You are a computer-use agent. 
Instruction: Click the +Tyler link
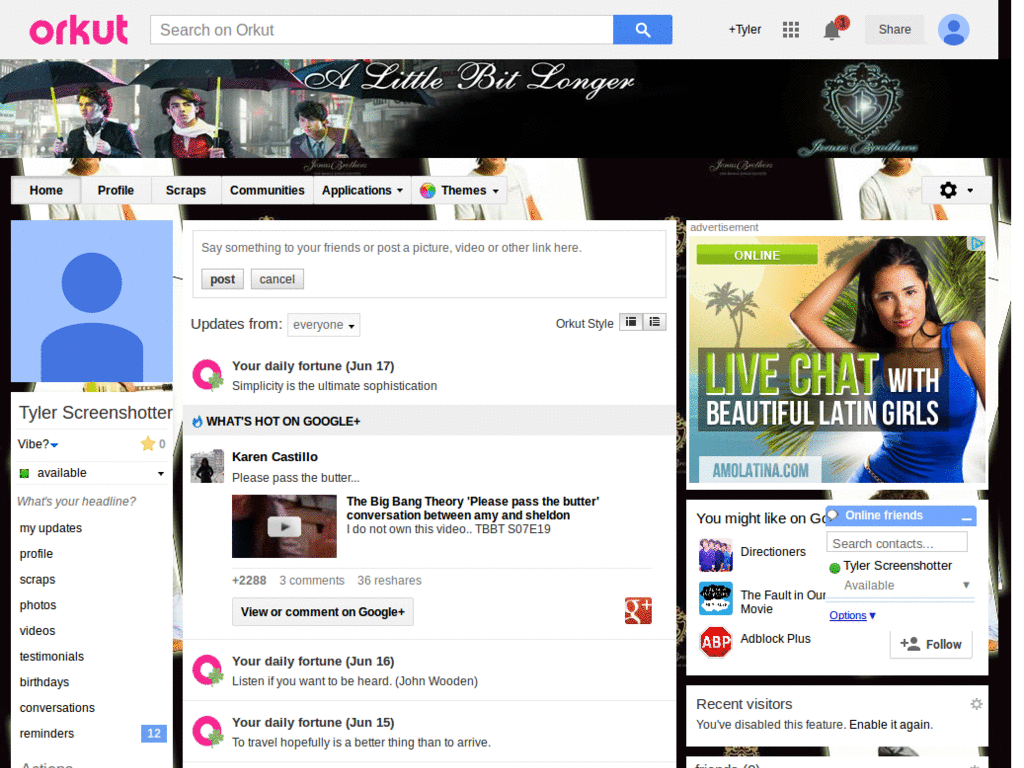click(744, 29)
